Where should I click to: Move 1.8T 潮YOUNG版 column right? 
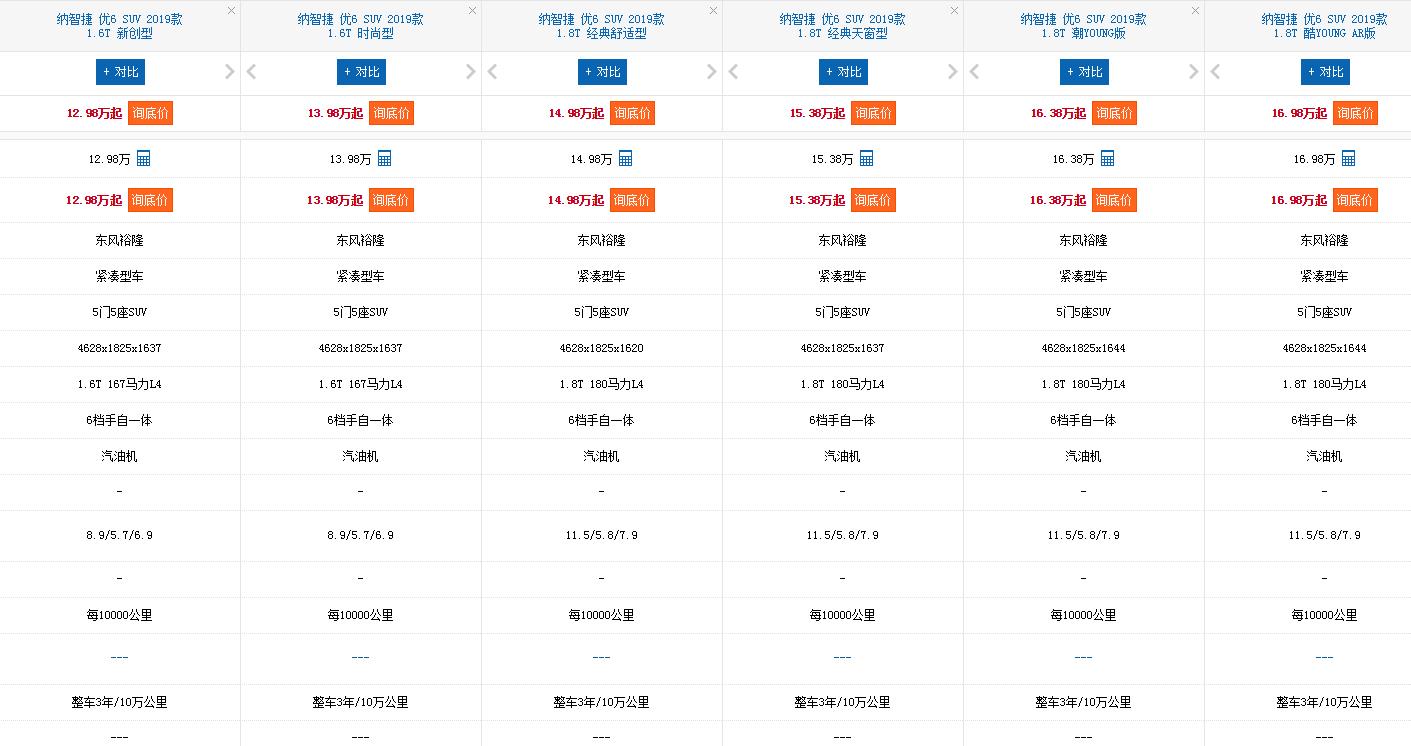point(1194,72)
